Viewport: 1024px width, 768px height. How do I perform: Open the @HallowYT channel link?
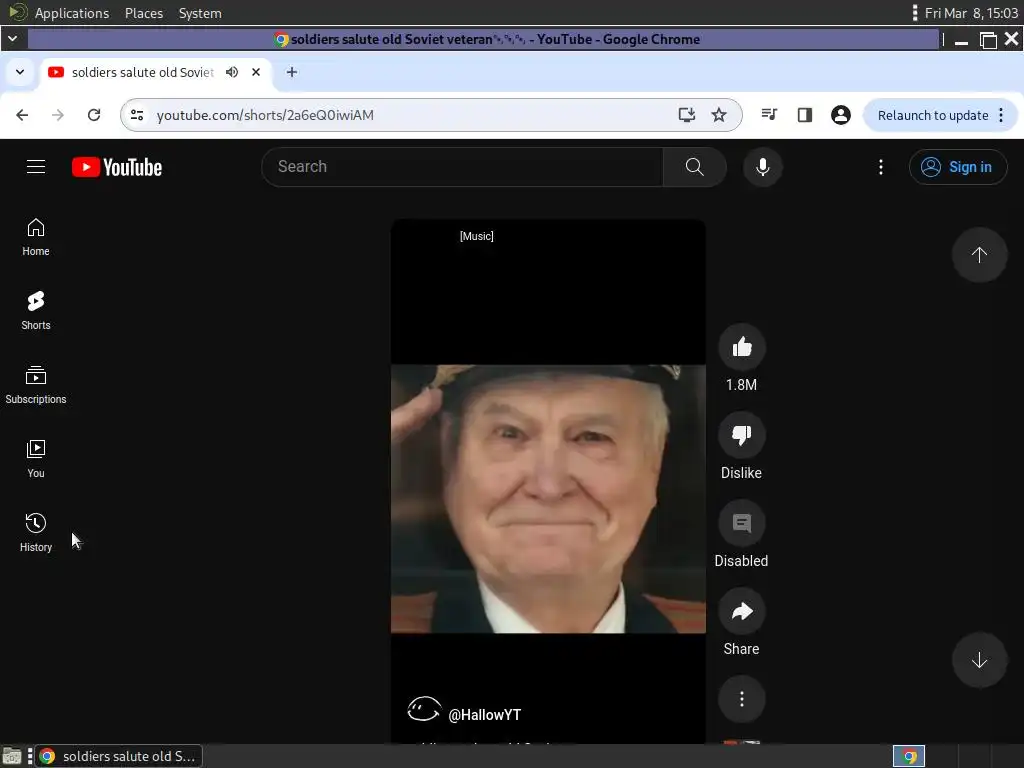click(485, 714)
